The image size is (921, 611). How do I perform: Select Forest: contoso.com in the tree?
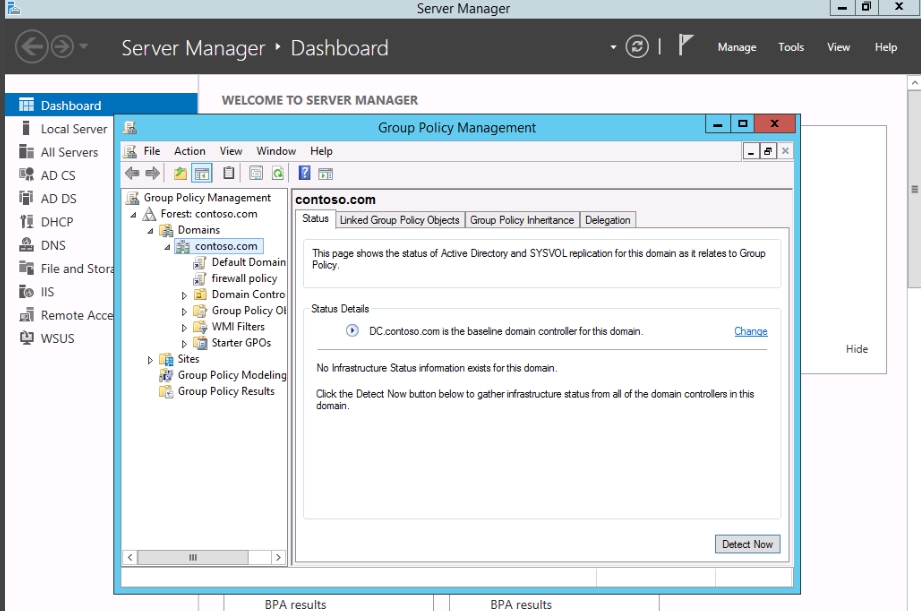209,214
